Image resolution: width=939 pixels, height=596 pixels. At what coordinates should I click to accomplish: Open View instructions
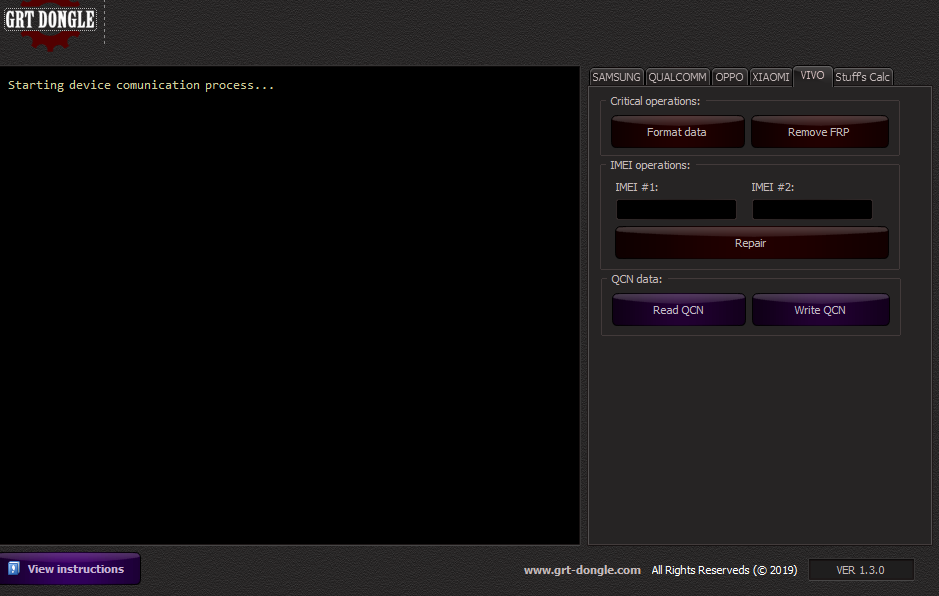[x=70, y=568]
